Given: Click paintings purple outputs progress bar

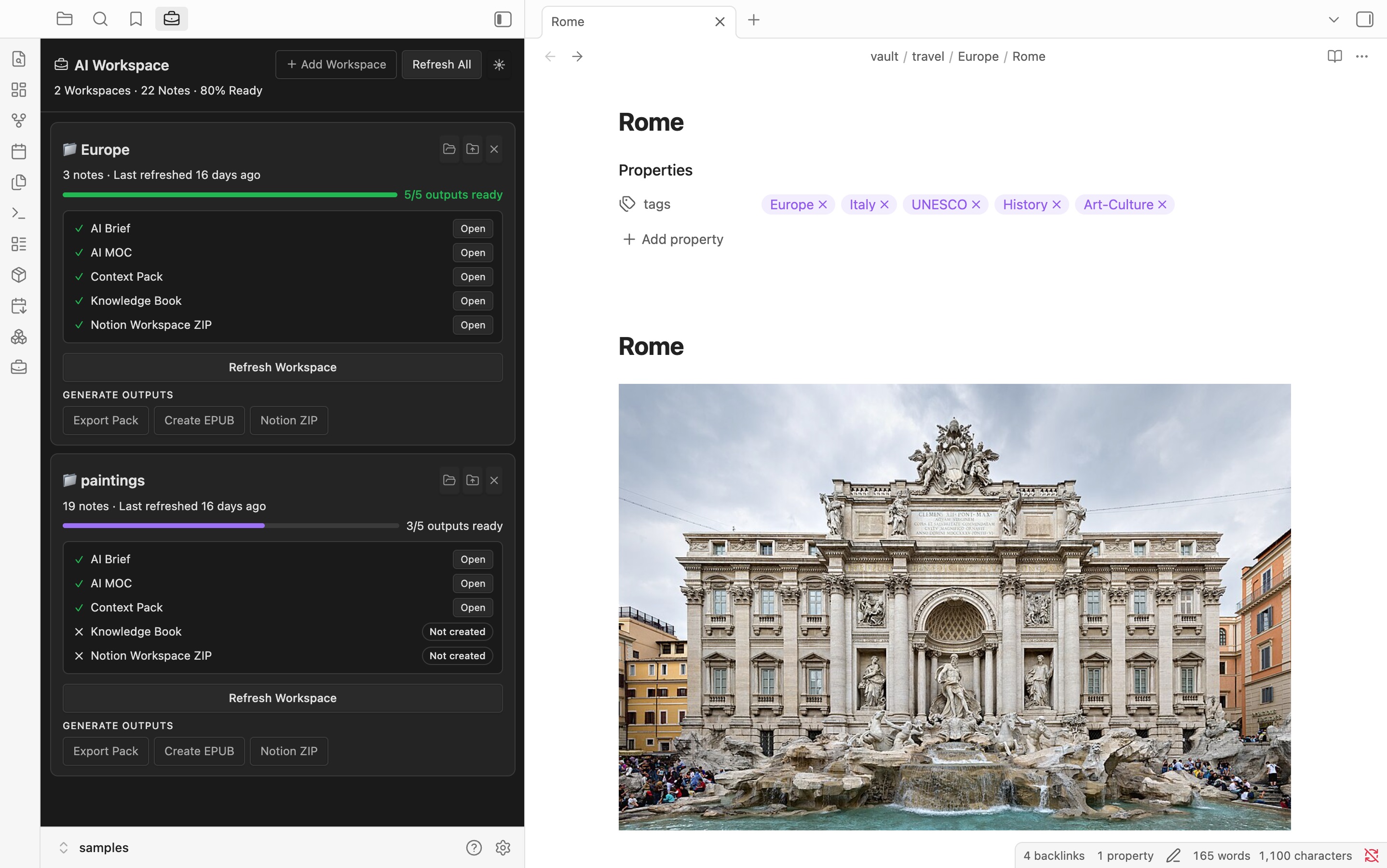Looking at the screenshot, I should point(230,526).
